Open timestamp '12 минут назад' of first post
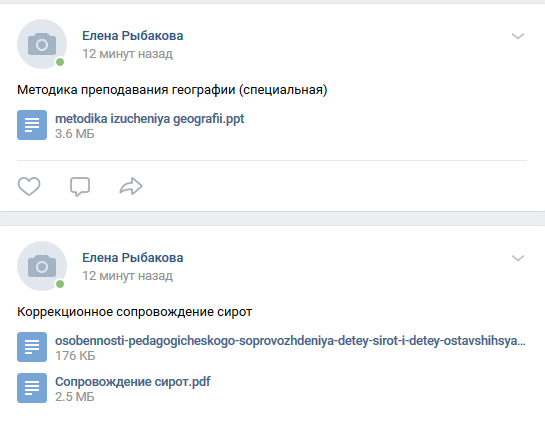Image resolution: width=545 pixels, height=421 pixels. [x=127, y=54]
